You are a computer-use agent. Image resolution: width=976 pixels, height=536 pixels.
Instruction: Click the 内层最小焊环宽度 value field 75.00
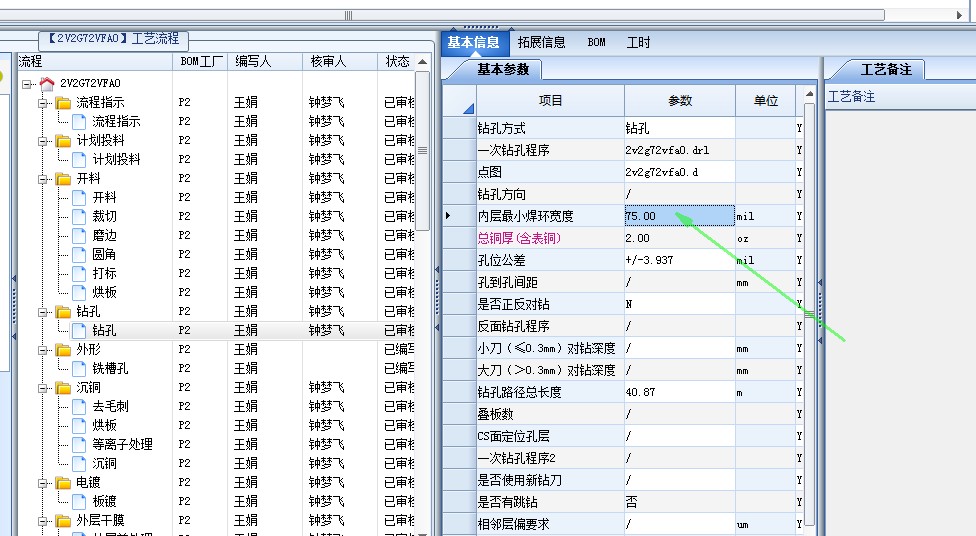(x=680, y=216)
